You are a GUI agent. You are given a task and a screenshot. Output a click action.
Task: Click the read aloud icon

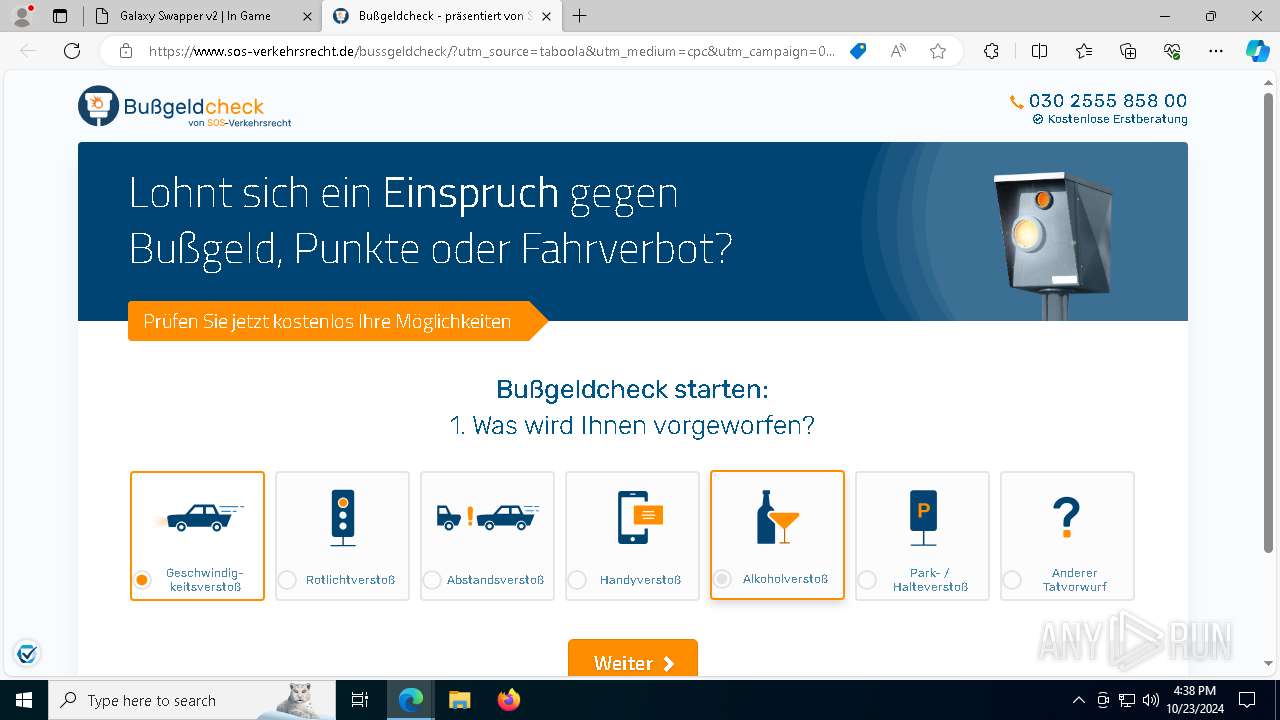point(898,51)
